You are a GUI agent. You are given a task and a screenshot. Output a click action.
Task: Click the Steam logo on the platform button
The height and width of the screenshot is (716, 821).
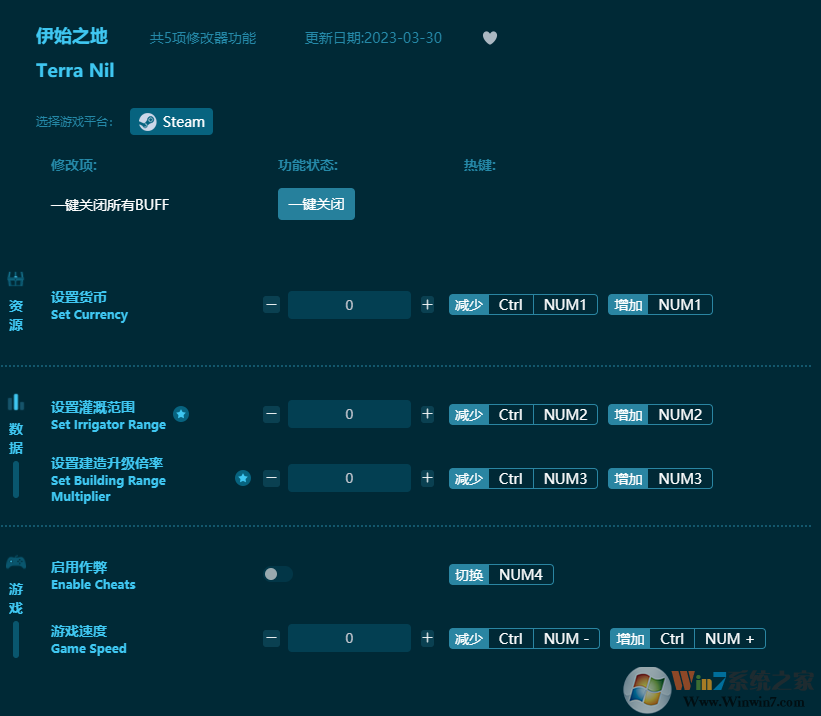[147, 121]
